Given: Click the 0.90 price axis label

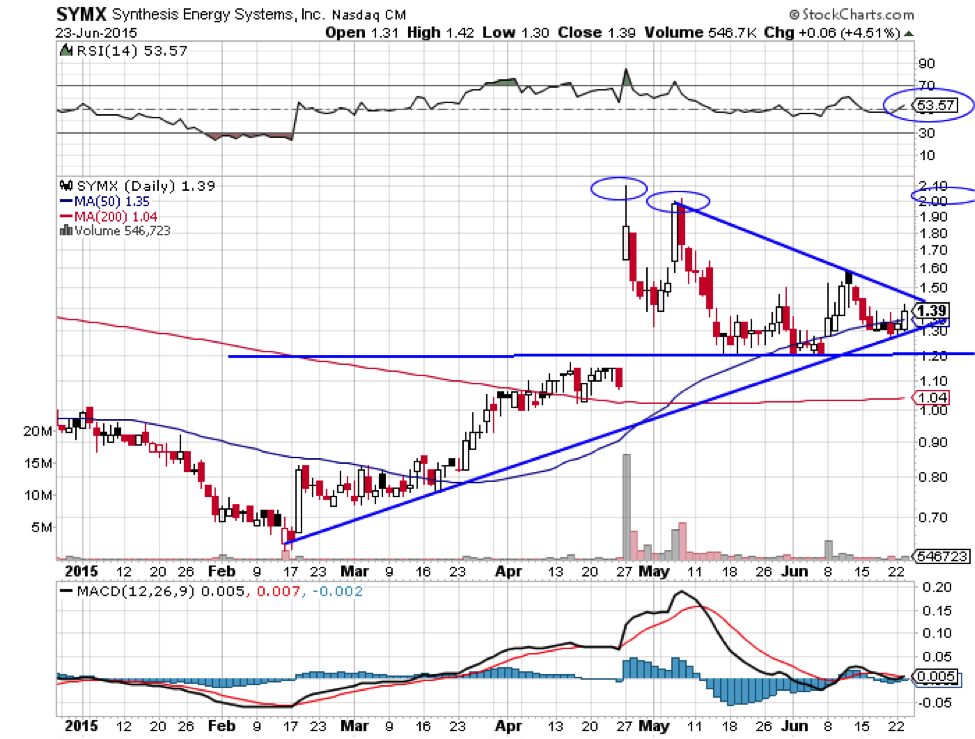Looking at the screenshot, I should pos(933,442).
